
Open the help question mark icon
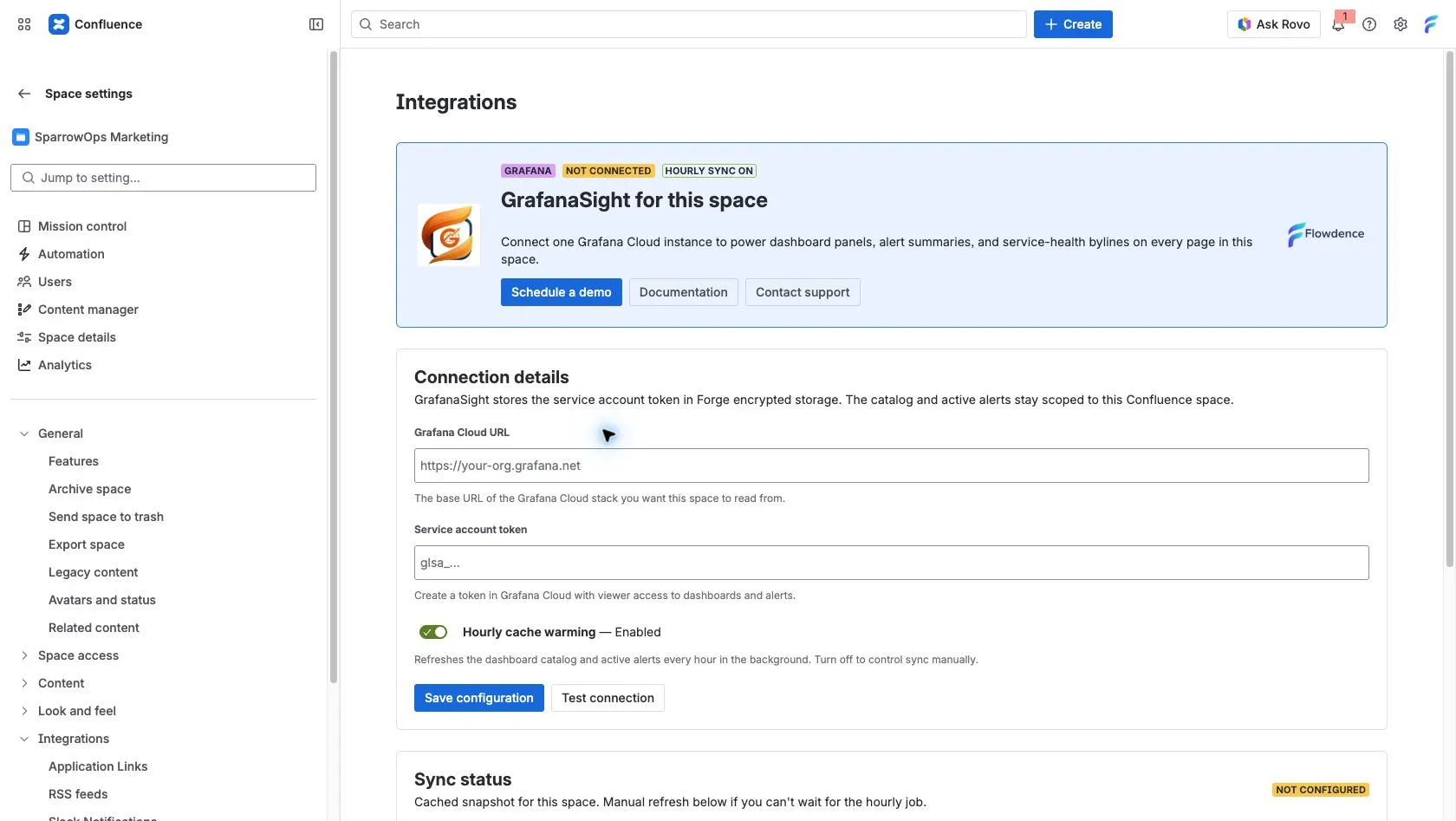(x=1369, y=24)
